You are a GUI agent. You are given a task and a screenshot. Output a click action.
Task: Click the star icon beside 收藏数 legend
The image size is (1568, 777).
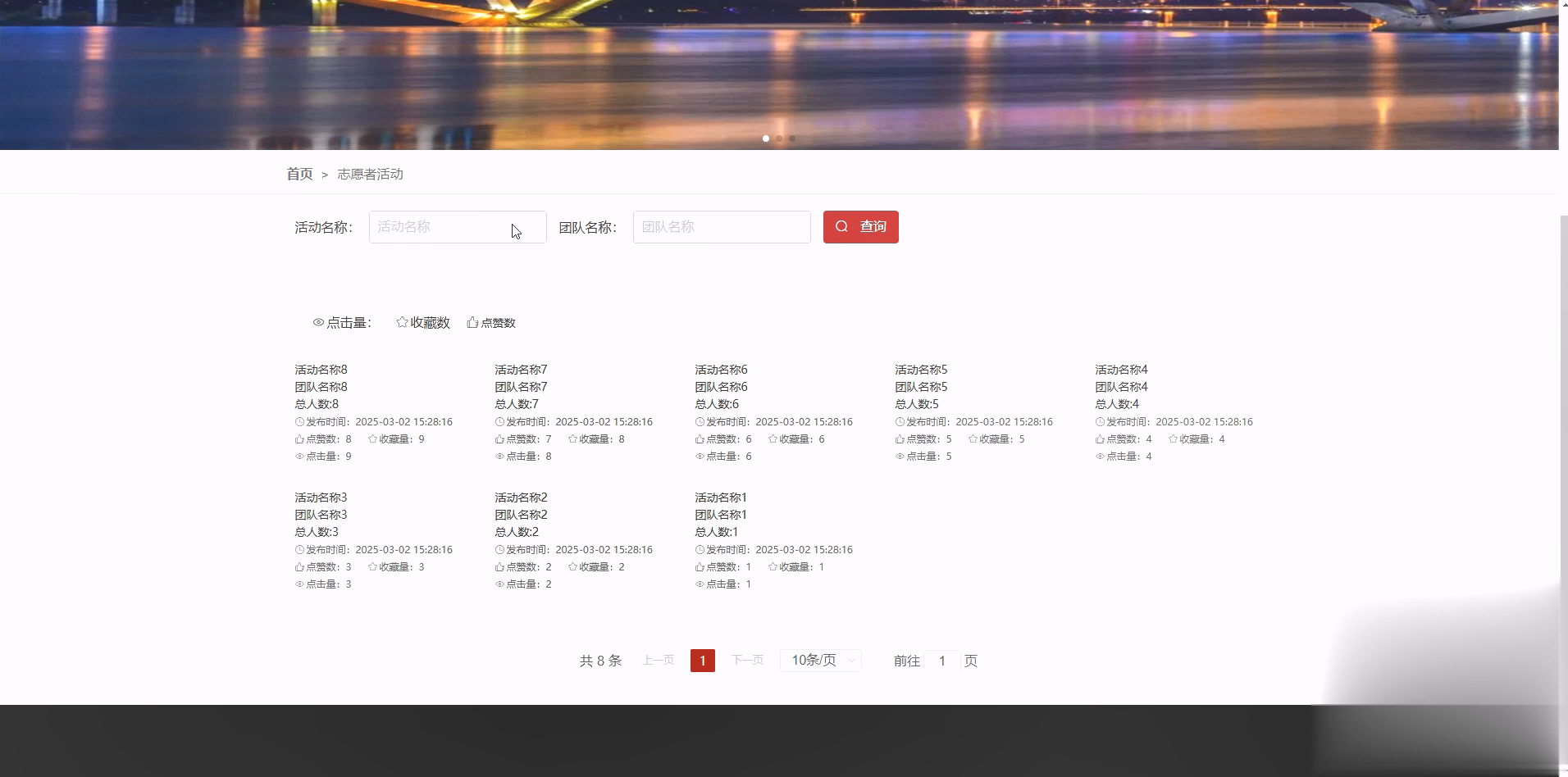pyautogui.click(x=402, y=322)
